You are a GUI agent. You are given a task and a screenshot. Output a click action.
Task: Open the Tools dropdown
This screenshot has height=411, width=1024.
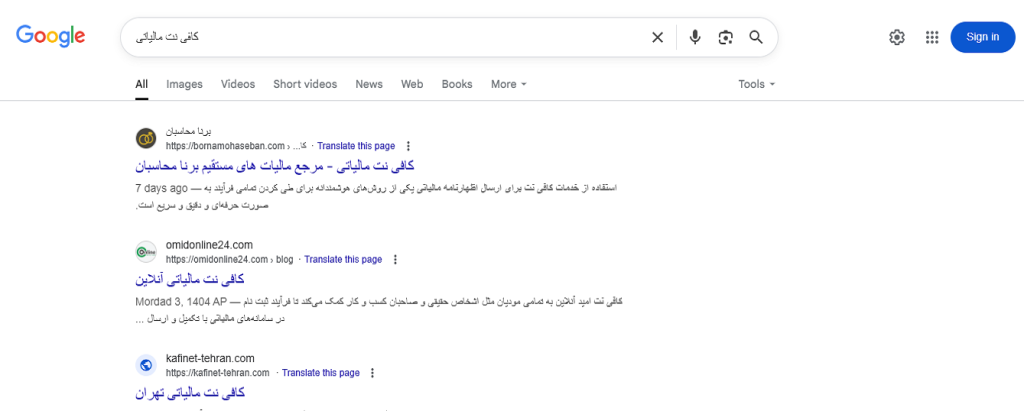click(x=756, y=84)
